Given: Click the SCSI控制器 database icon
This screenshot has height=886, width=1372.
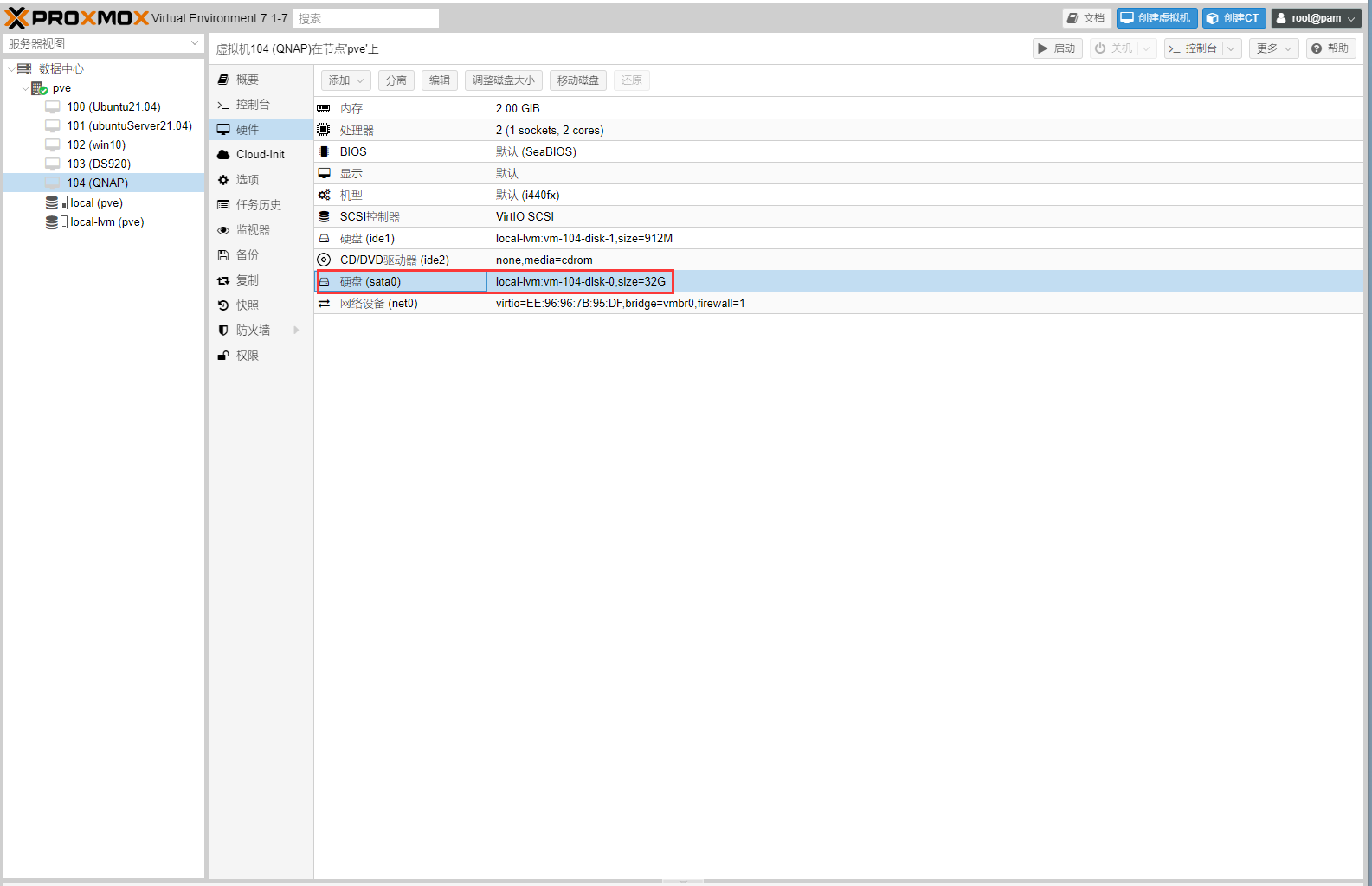Looking at the screenshot, I should tap(324, 216).
